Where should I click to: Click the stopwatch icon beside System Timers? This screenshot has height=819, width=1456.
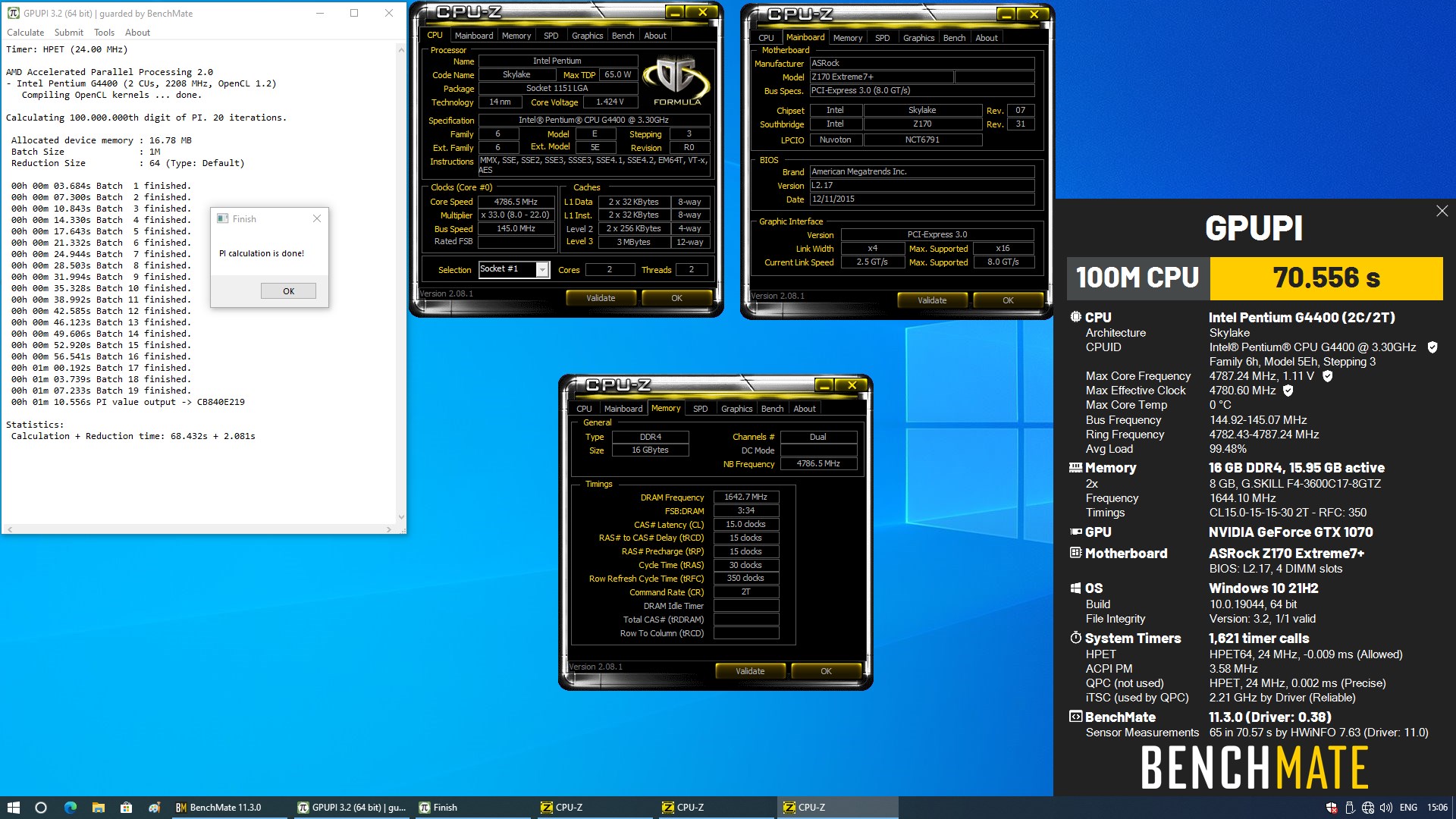tap(1075, 638)
